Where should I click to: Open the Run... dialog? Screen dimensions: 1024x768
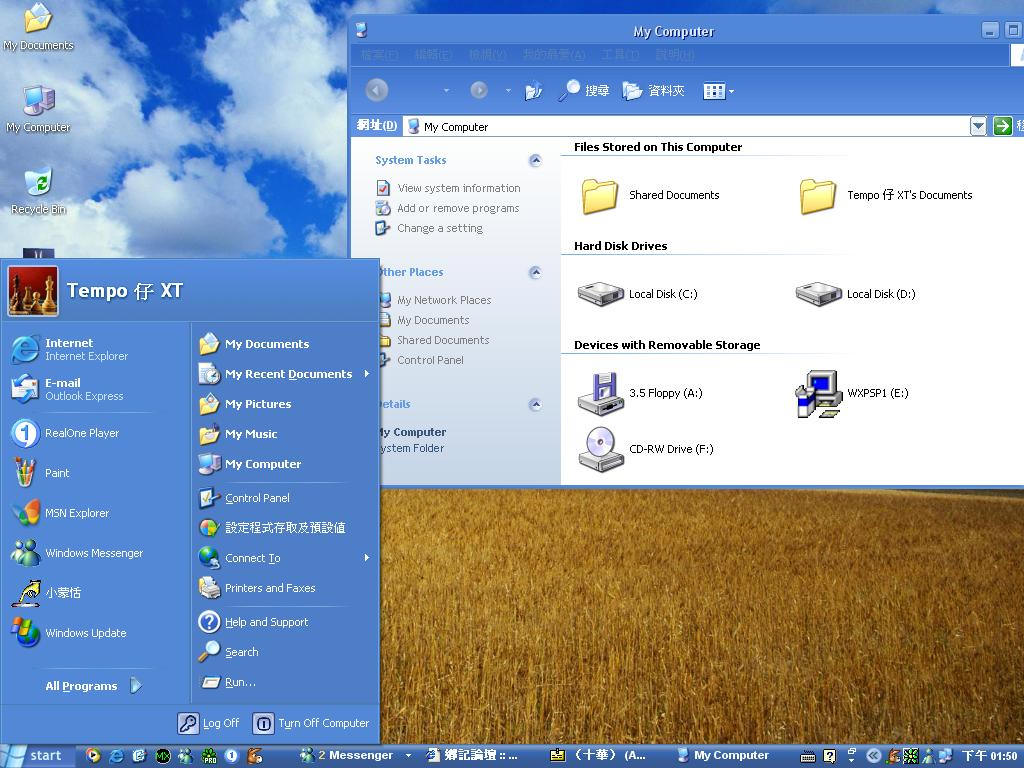[228, 682]
